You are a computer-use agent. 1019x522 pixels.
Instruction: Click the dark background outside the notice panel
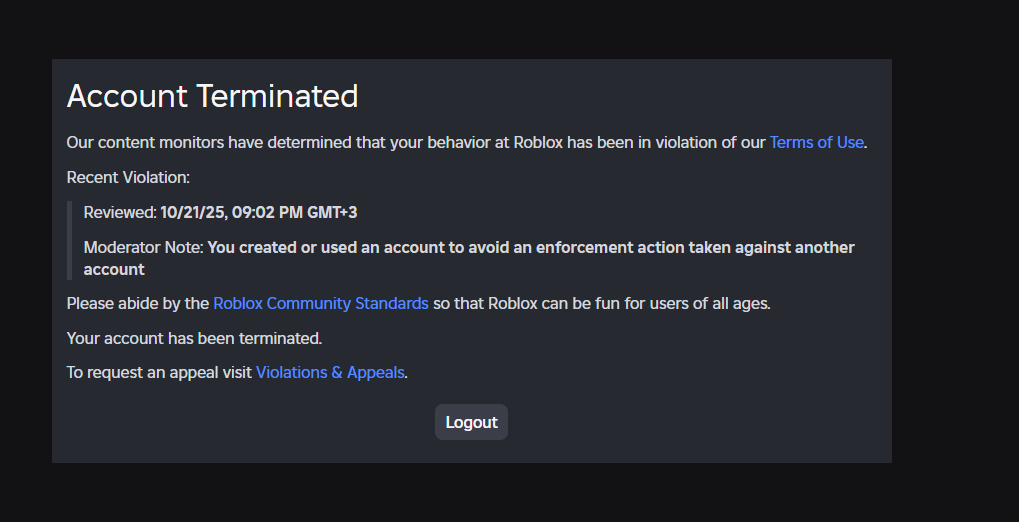click(x=955, y=260)
